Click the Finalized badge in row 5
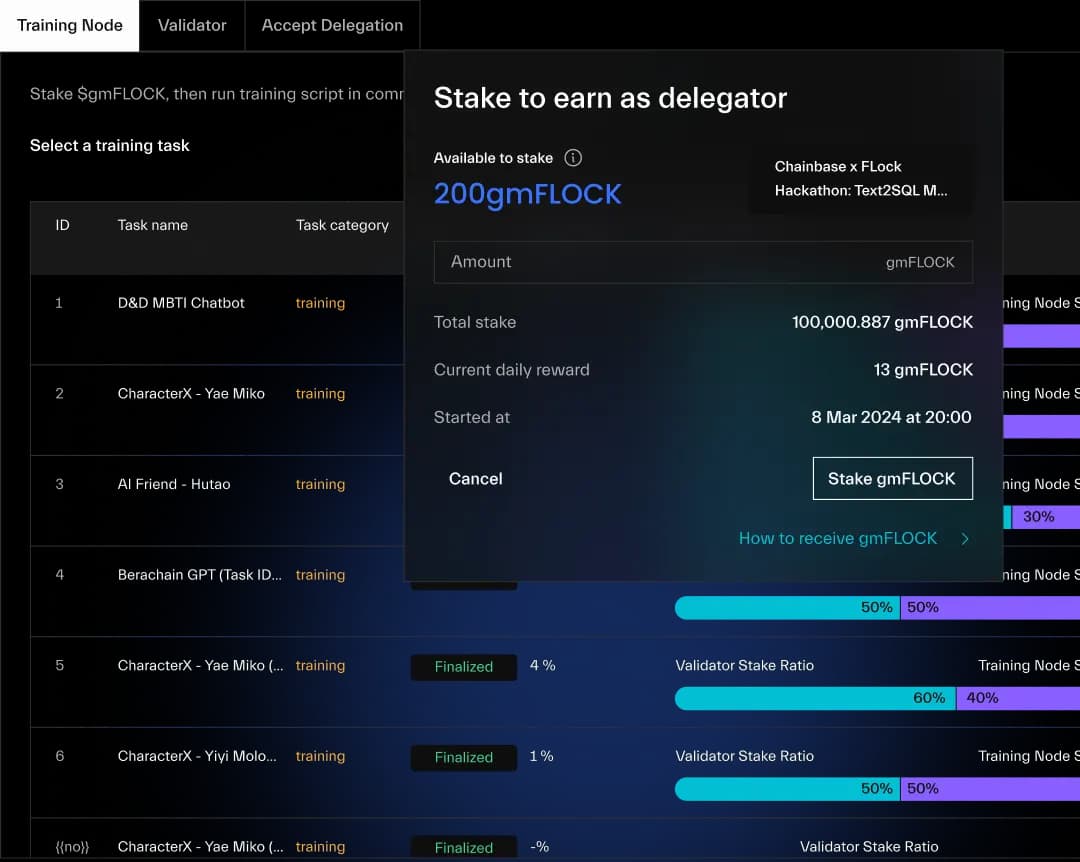 (x=464, y=667)
